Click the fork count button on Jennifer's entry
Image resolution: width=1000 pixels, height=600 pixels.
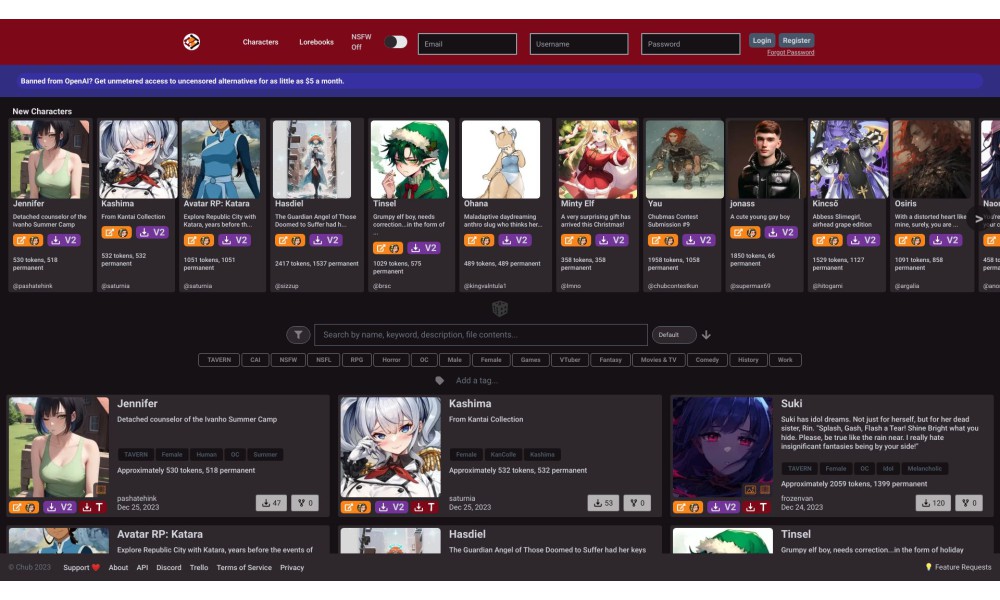pyautogui.click(x=305, y=503)
